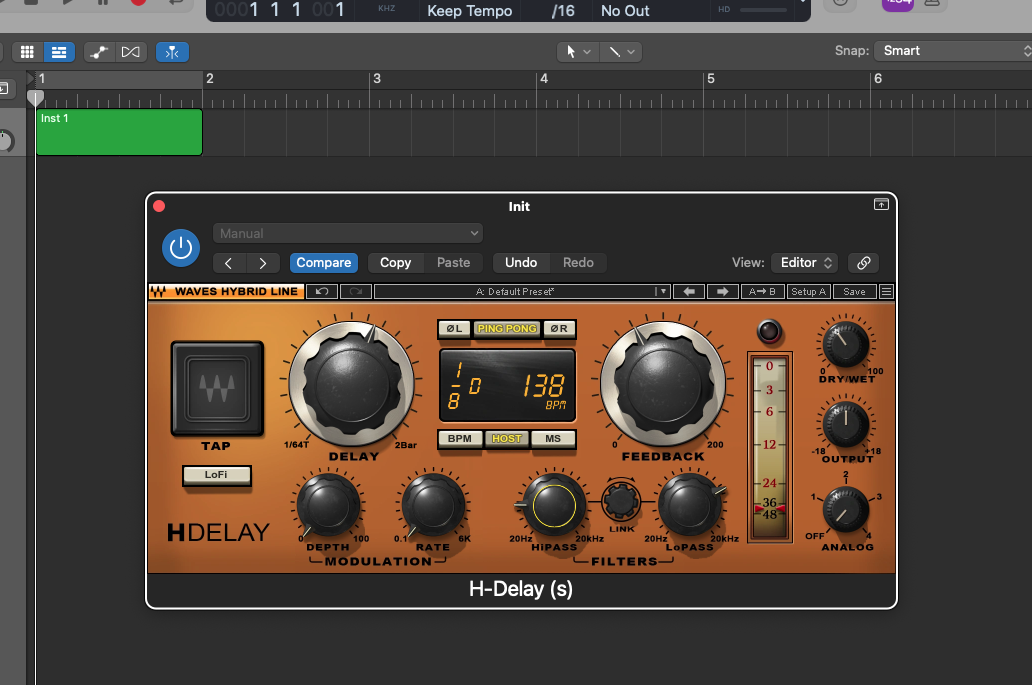1032x685 pixels.
Task: Toggle right phase invert ØR button
Action: (559, 328)
